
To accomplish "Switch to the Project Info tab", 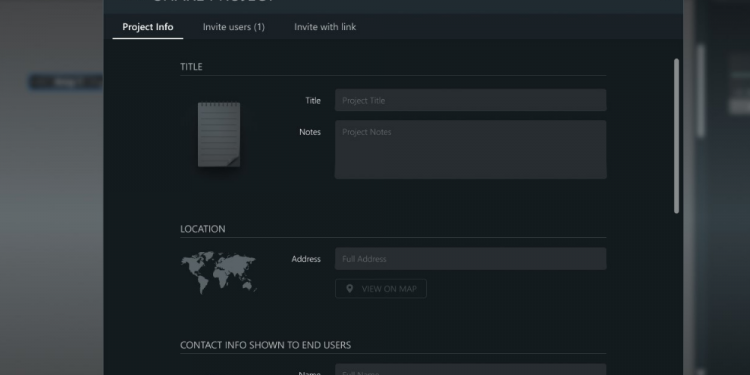I will (x=148, y=27).
